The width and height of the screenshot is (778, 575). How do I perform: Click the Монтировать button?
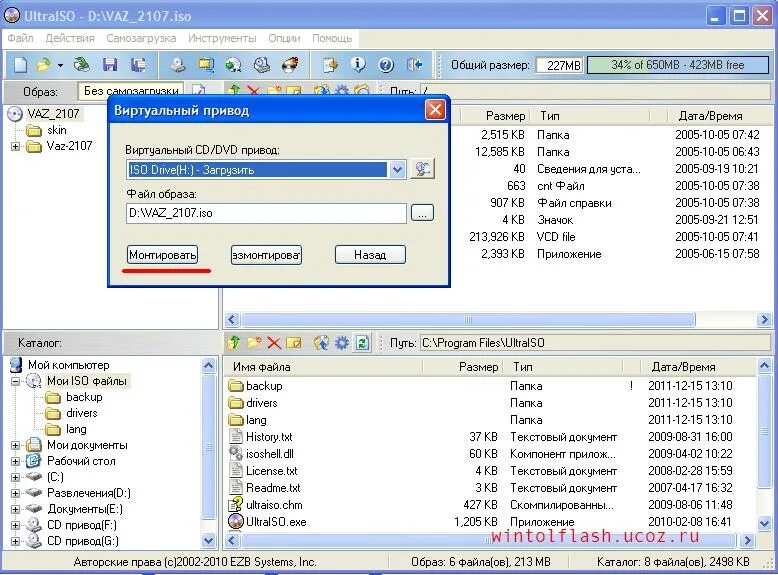162,255
